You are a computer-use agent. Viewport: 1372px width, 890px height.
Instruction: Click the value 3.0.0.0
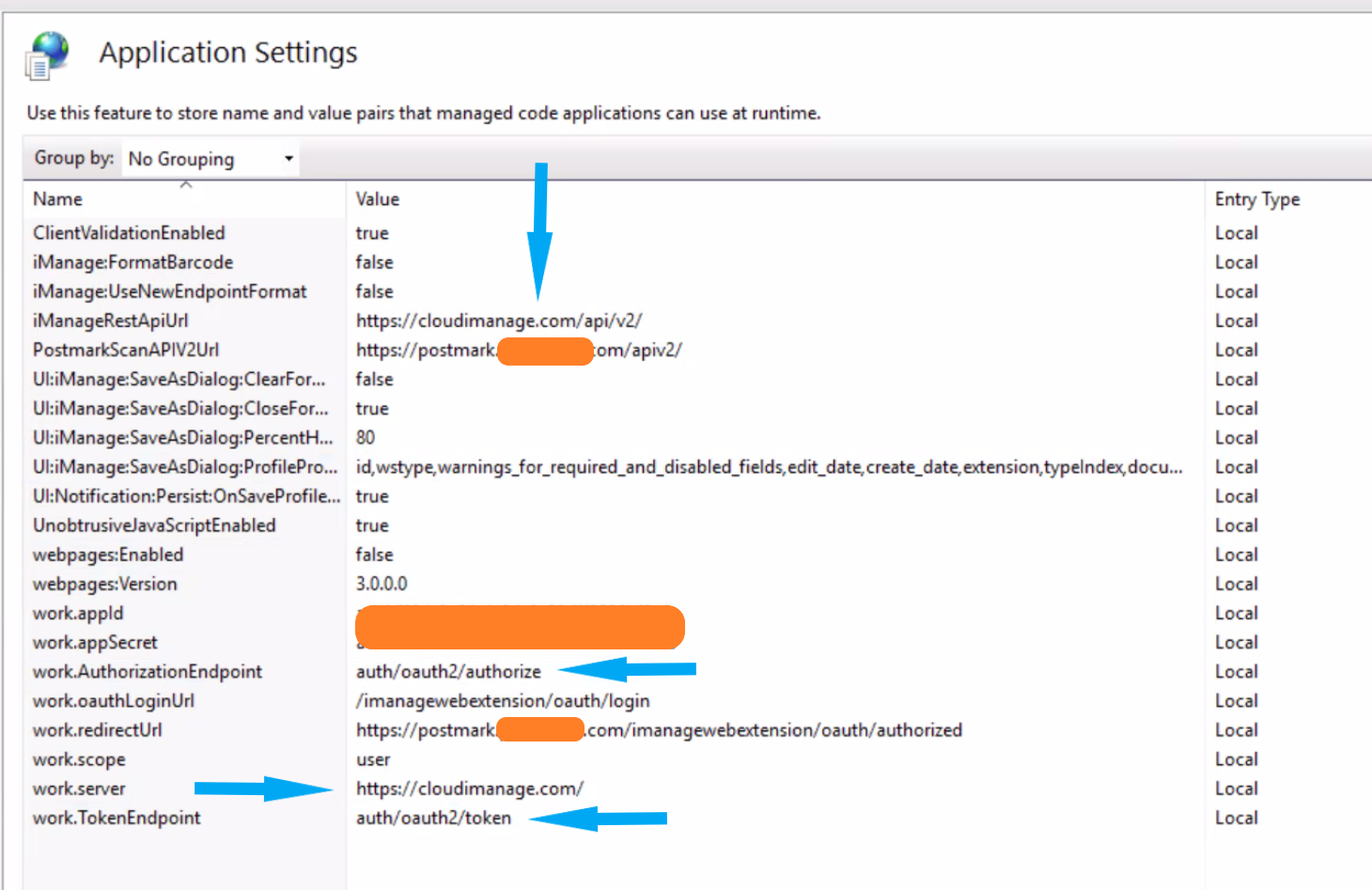pyautogui.click(x=382, y=584)
